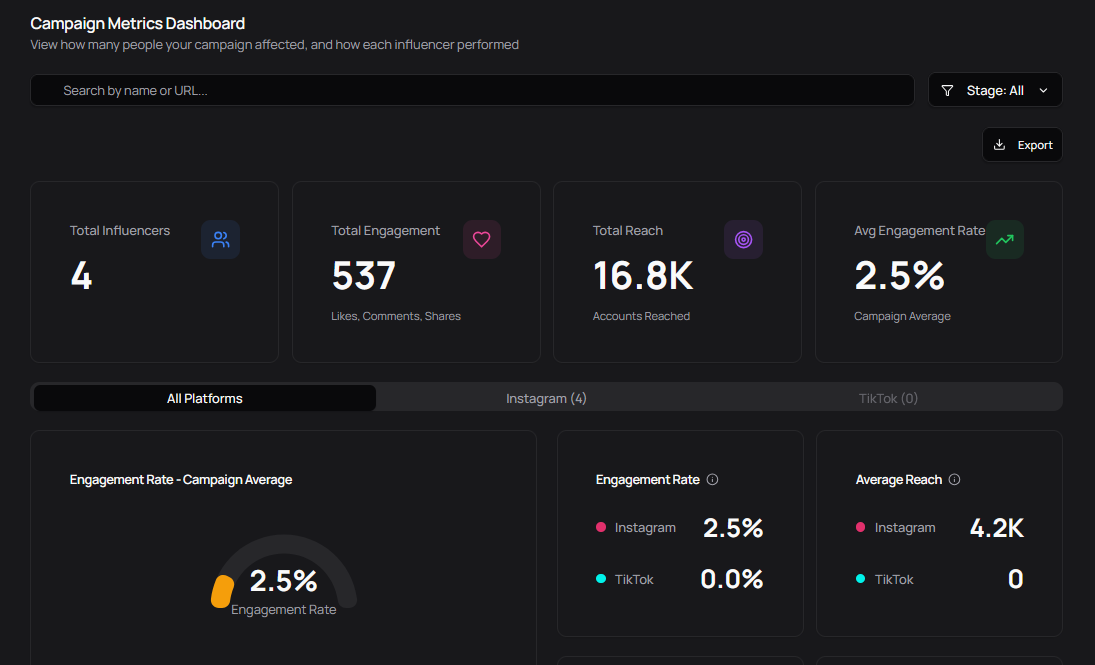
Task: Expand the Stage: All dropdown
Action: click(995, 89)
